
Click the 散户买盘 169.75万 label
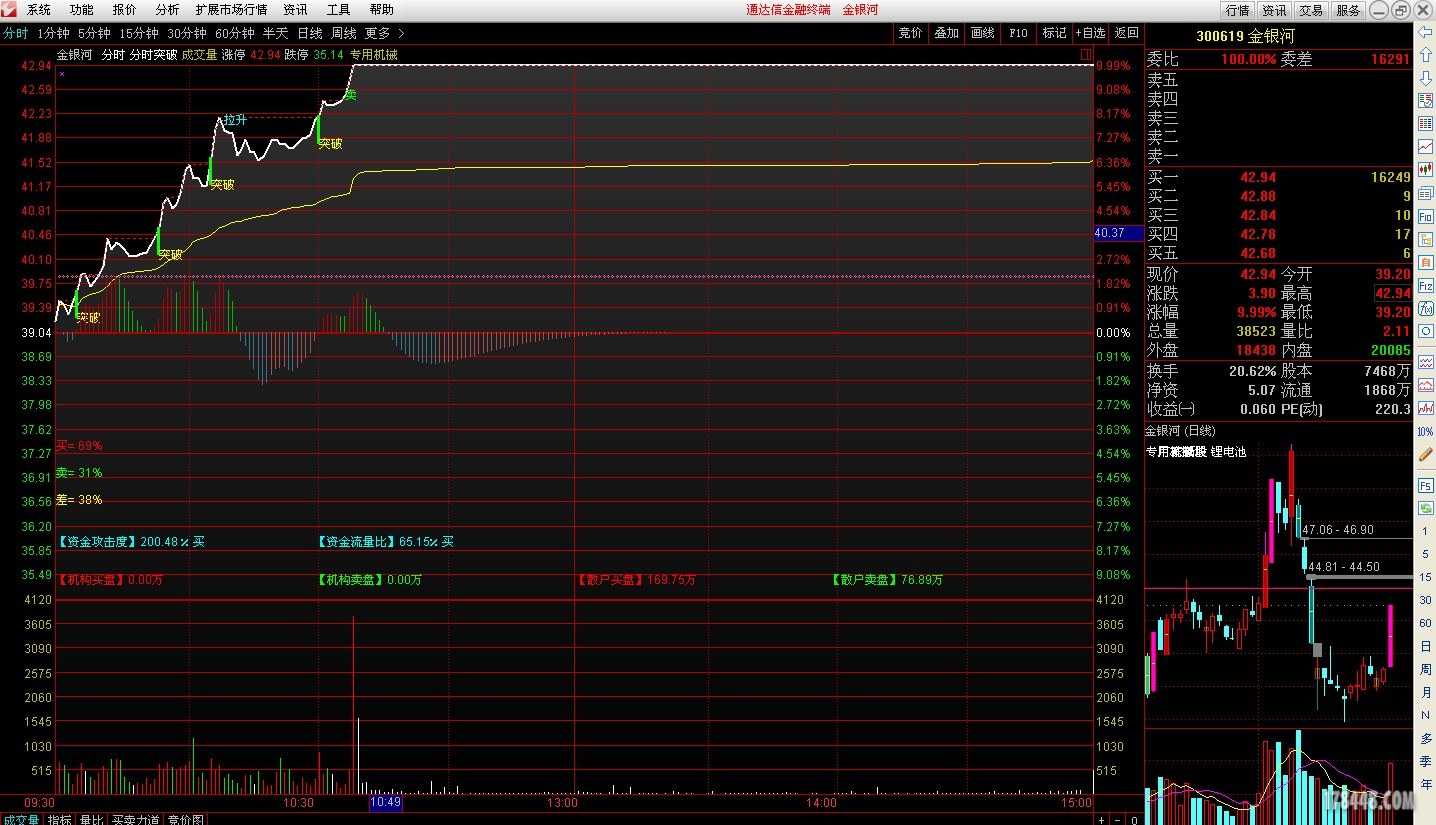point(636,579)
